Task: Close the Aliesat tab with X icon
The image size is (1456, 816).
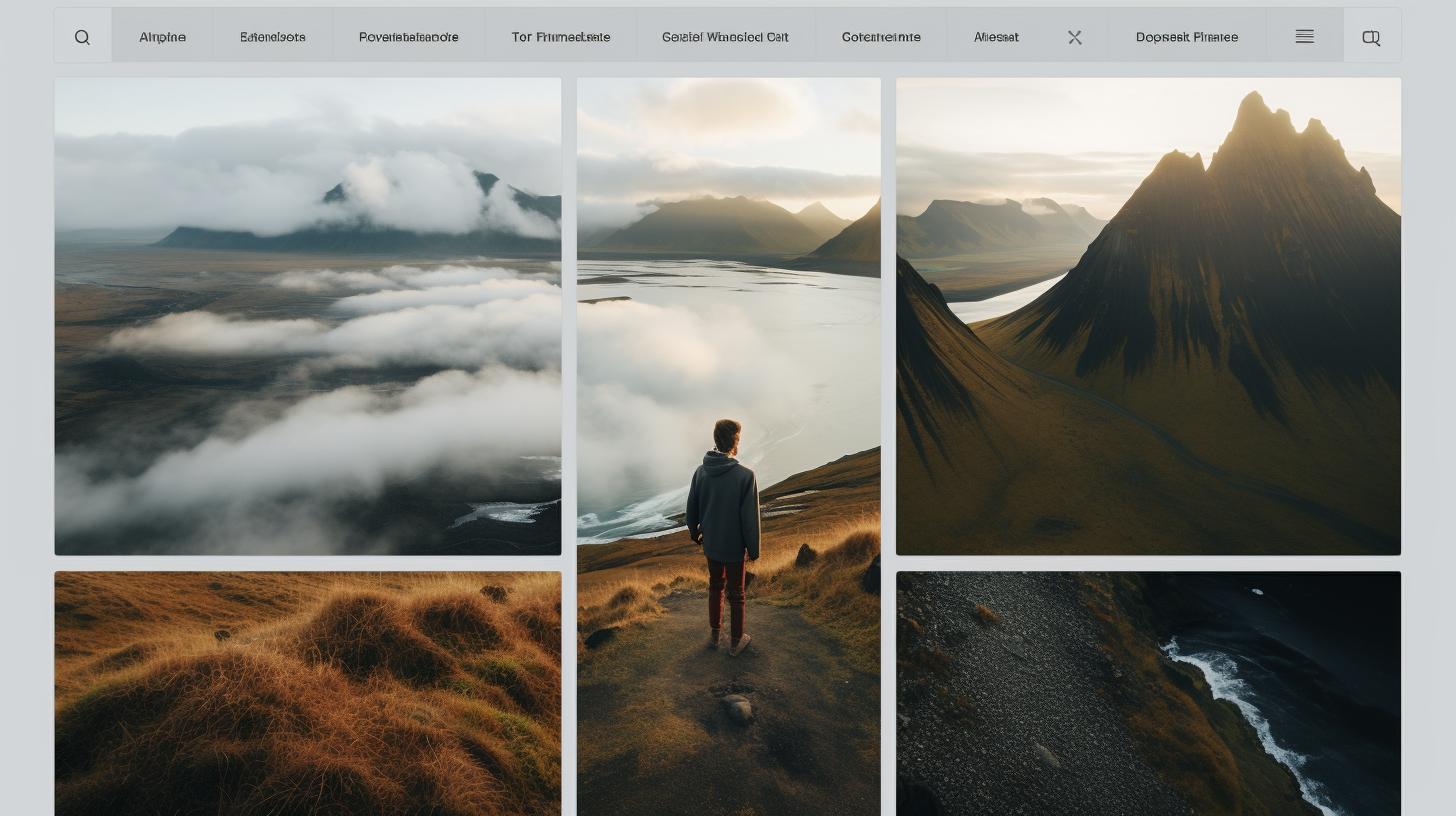Action: click(x=1075, y=37)
